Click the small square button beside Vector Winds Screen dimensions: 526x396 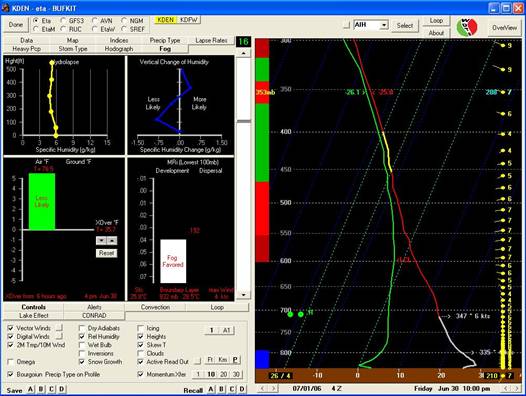click(59, 328)
